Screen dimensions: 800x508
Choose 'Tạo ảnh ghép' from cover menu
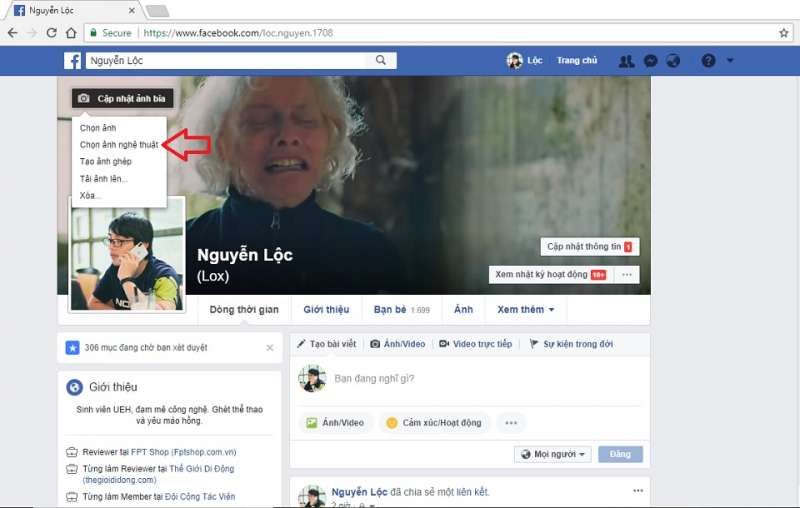(x=106, y=161)
